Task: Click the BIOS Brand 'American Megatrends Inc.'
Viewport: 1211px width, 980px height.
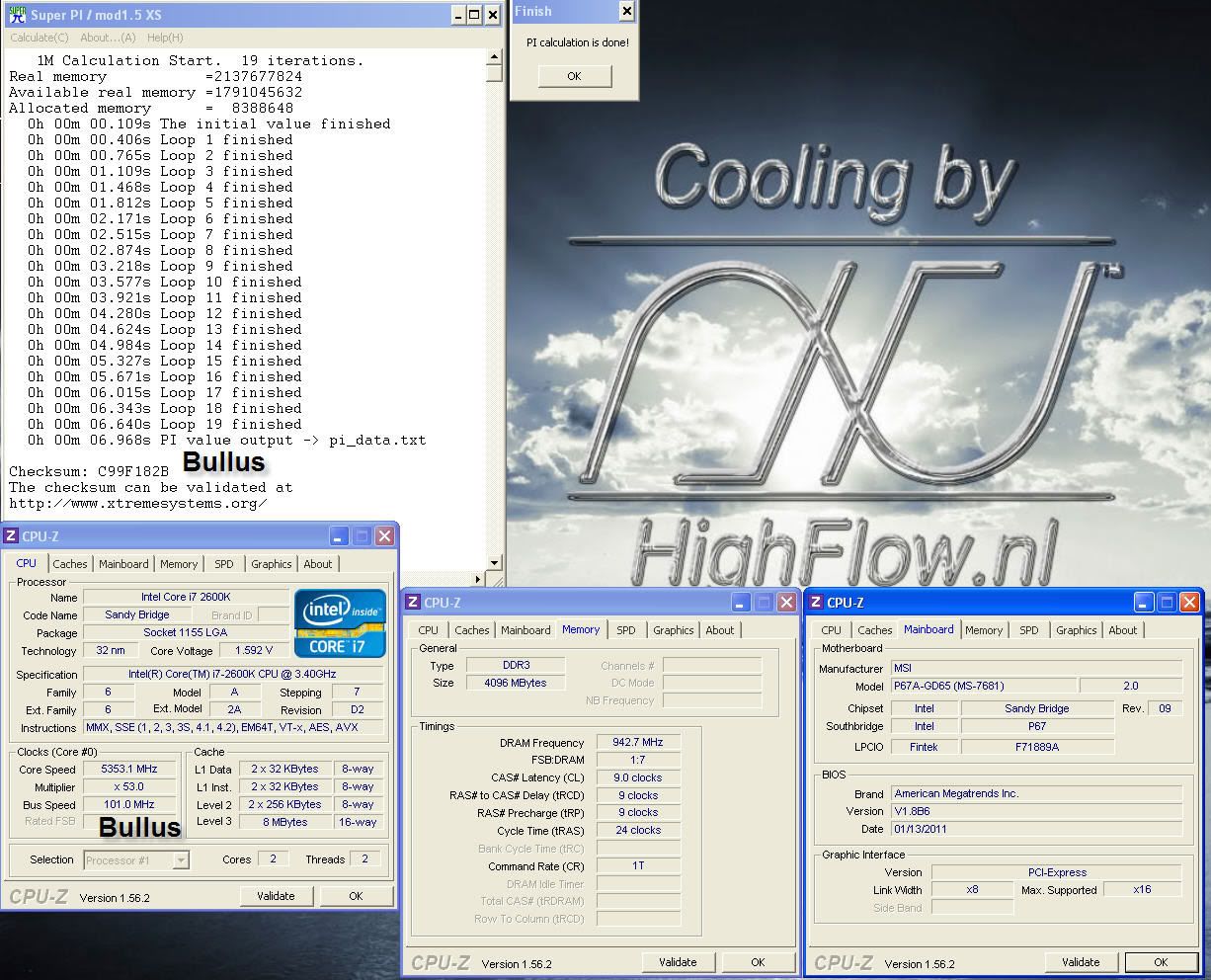Action: 1036,793
